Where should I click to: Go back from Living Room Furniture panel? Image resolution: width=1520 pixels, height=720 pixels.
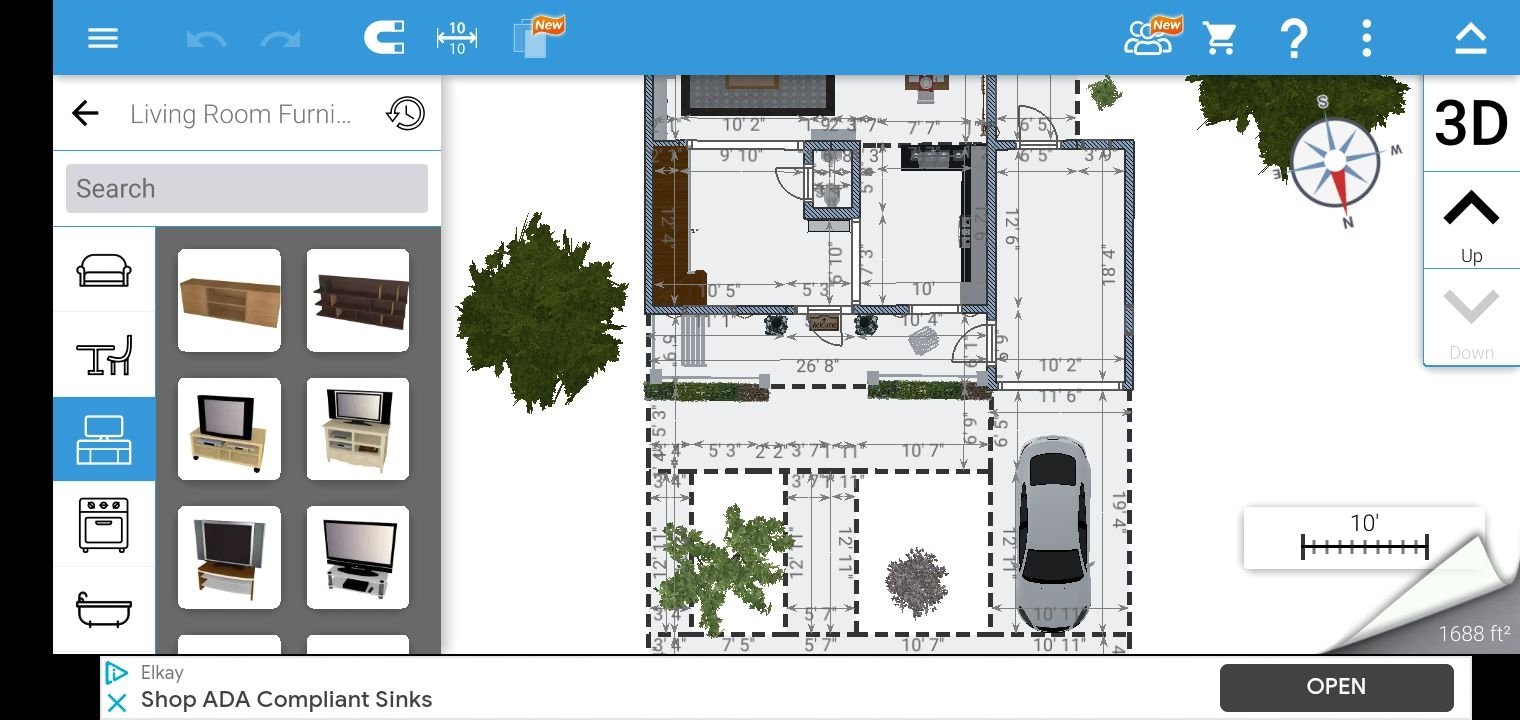click(85, 113)
